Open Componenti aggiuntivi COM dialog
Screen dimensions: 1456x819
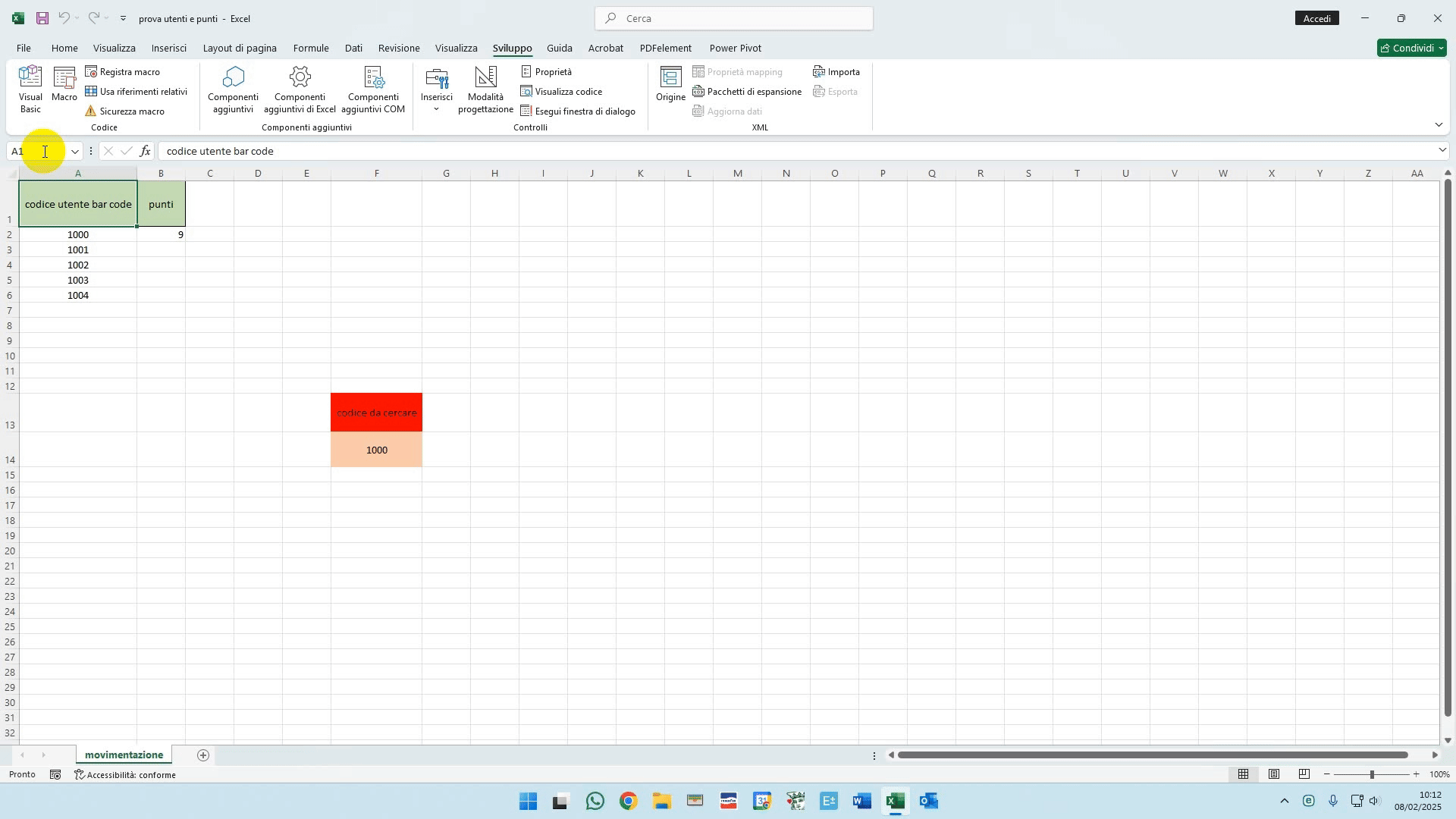point(373,89)
